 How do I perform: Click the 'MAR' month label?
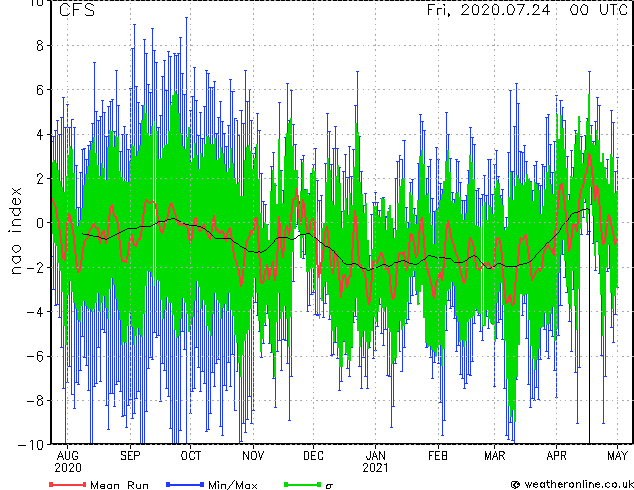pyautogui.click(x=495, y=456)
